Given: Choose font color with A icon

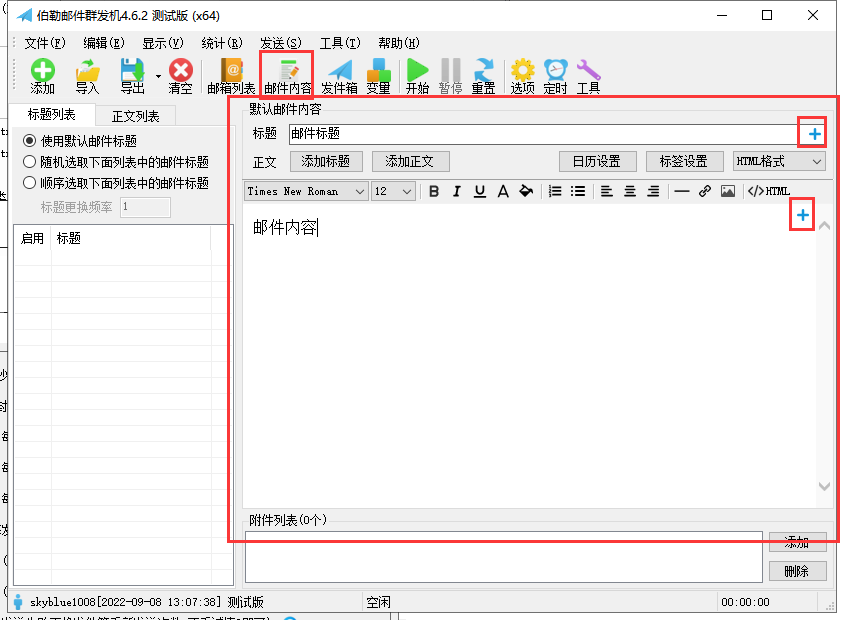Looking at the screenshot, I should click(503, 192).
